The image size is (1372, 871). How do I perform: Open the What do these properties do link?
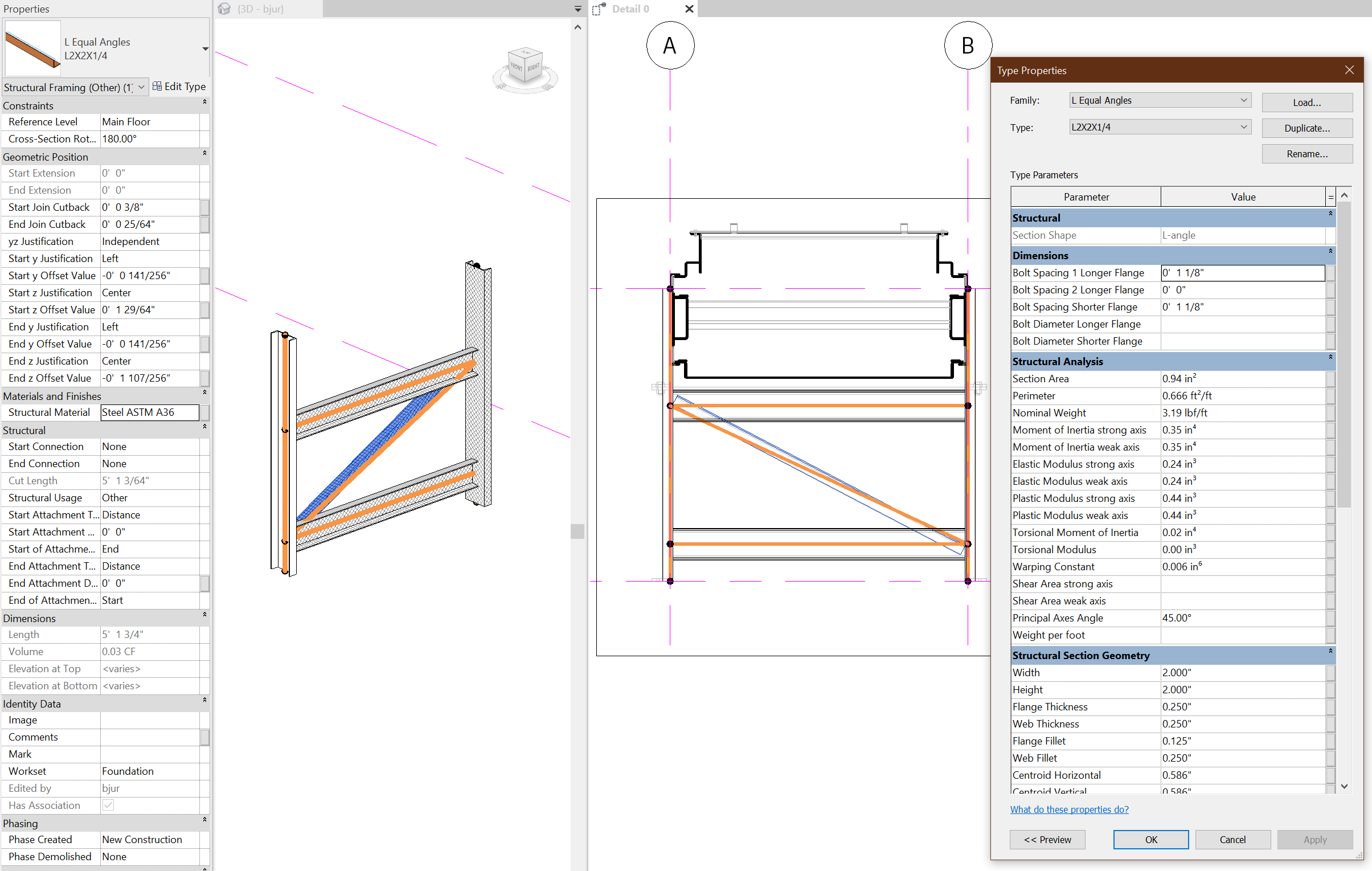coord(1070,809)
